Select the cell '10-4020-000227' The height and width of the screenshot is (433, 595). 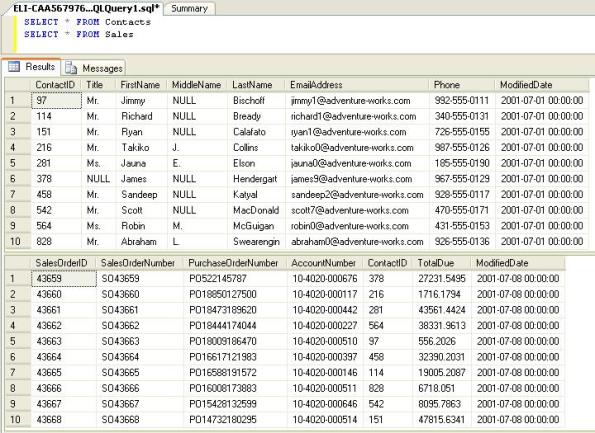[325, 326]
